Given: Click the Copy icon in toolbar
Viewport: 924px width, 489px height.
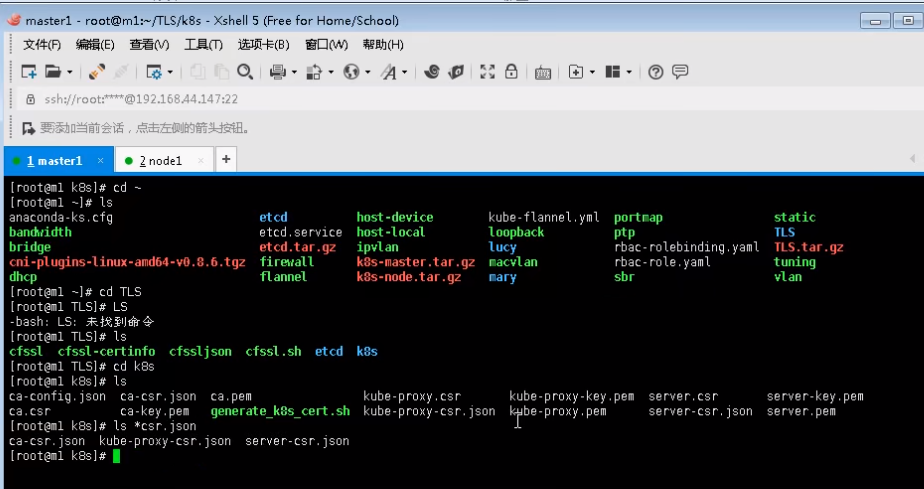Looking at the screenshot, I should (198, 72).
